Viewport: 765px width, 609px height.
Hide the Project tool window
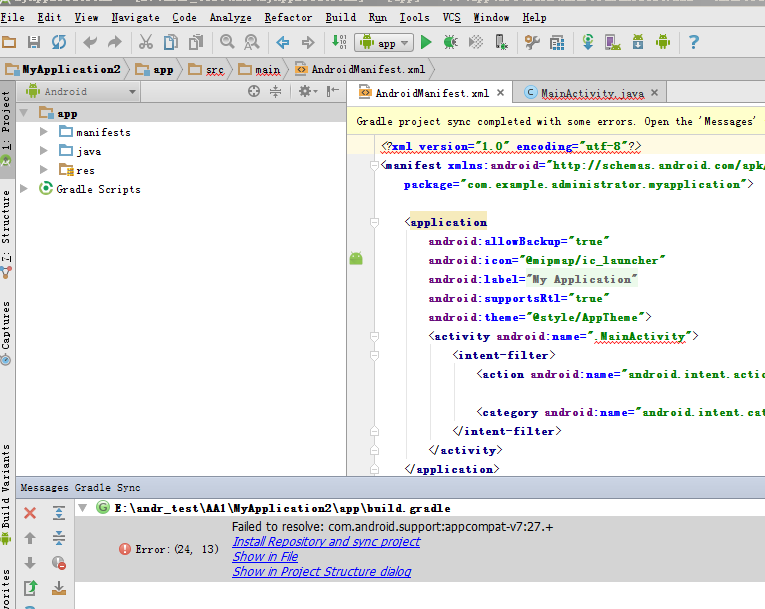click(x=333, y=91)
